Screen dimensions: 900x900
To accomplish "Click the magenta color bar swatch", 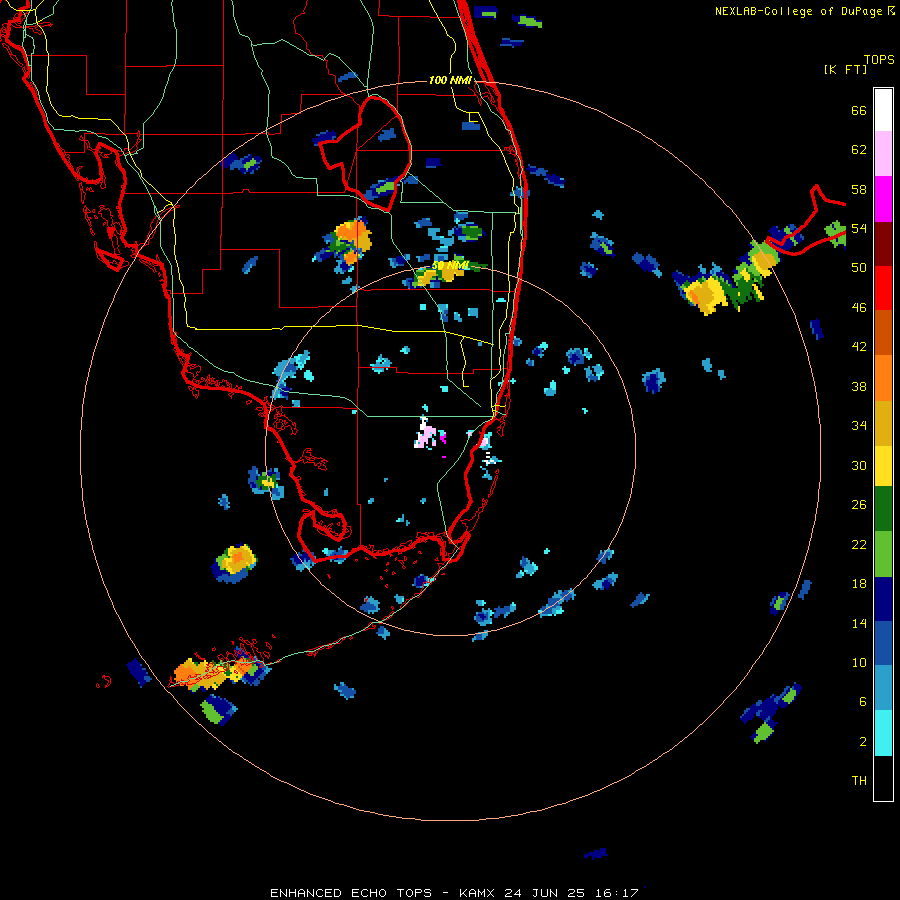I will (x=883, y=199).
